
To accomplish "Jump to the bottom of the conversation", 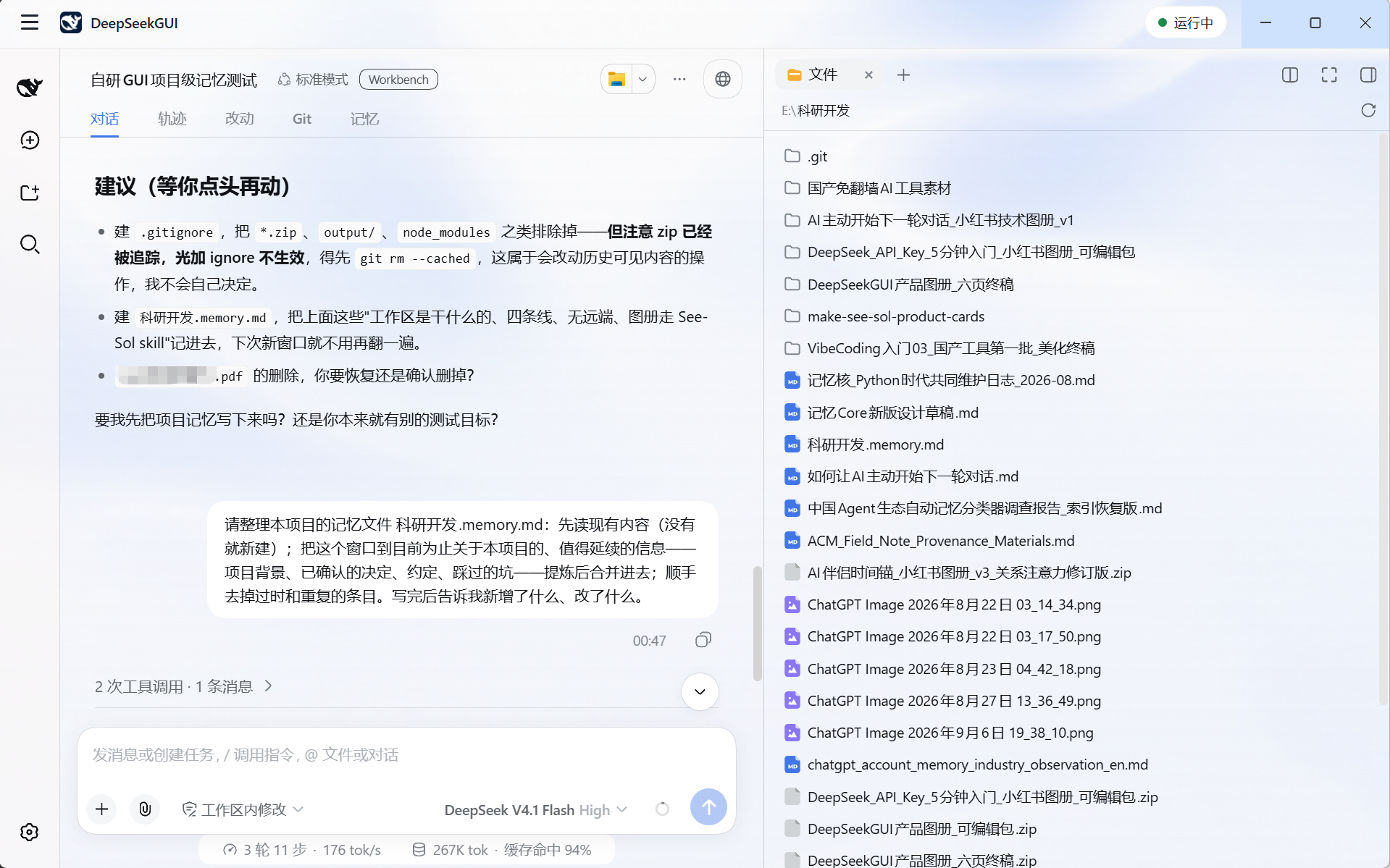I will click(700, 691).
